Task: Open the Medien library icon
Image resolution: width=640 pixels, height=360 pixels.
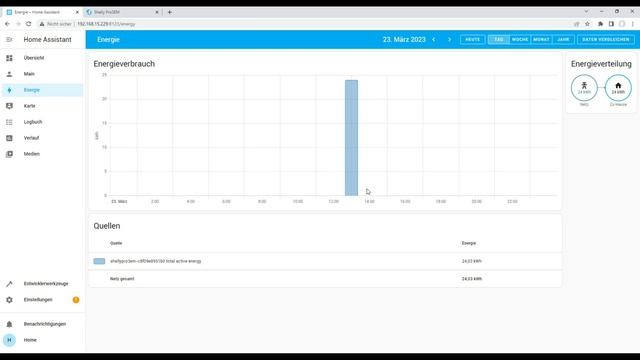Action: [x=9, y=154]
